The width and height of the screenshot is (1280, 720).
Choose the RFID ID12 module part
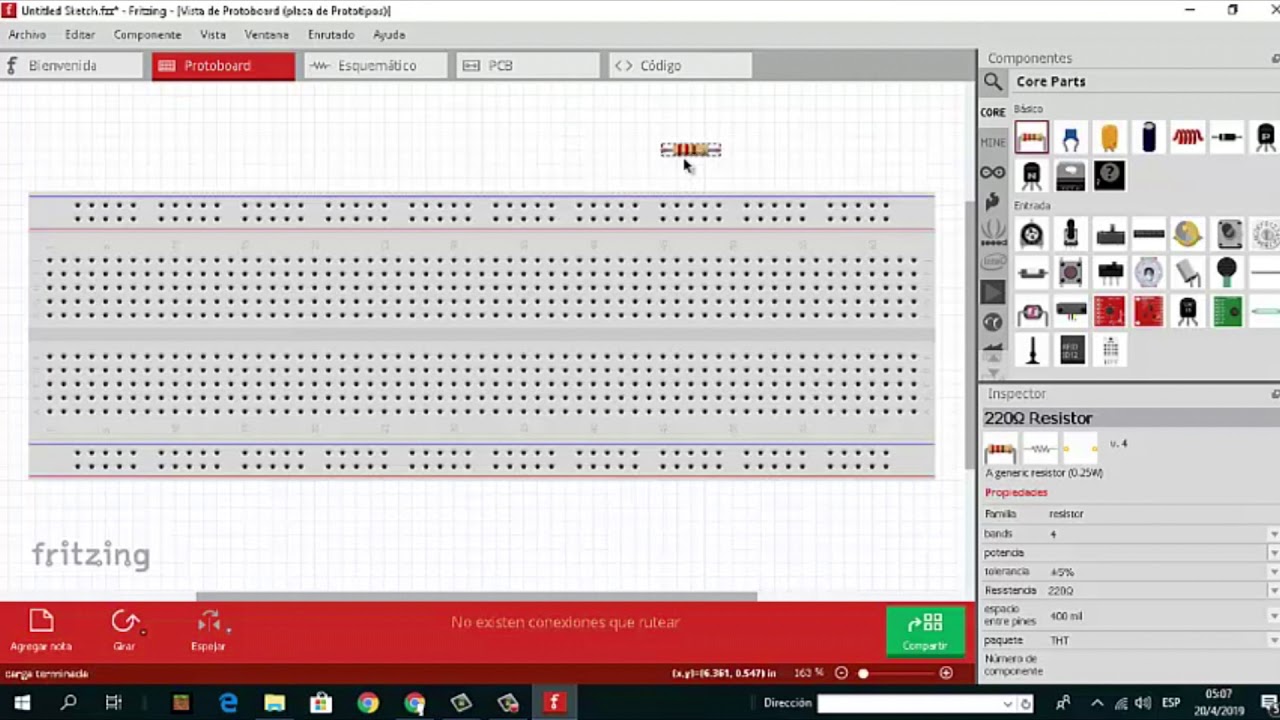click(x=1071, y=350)
